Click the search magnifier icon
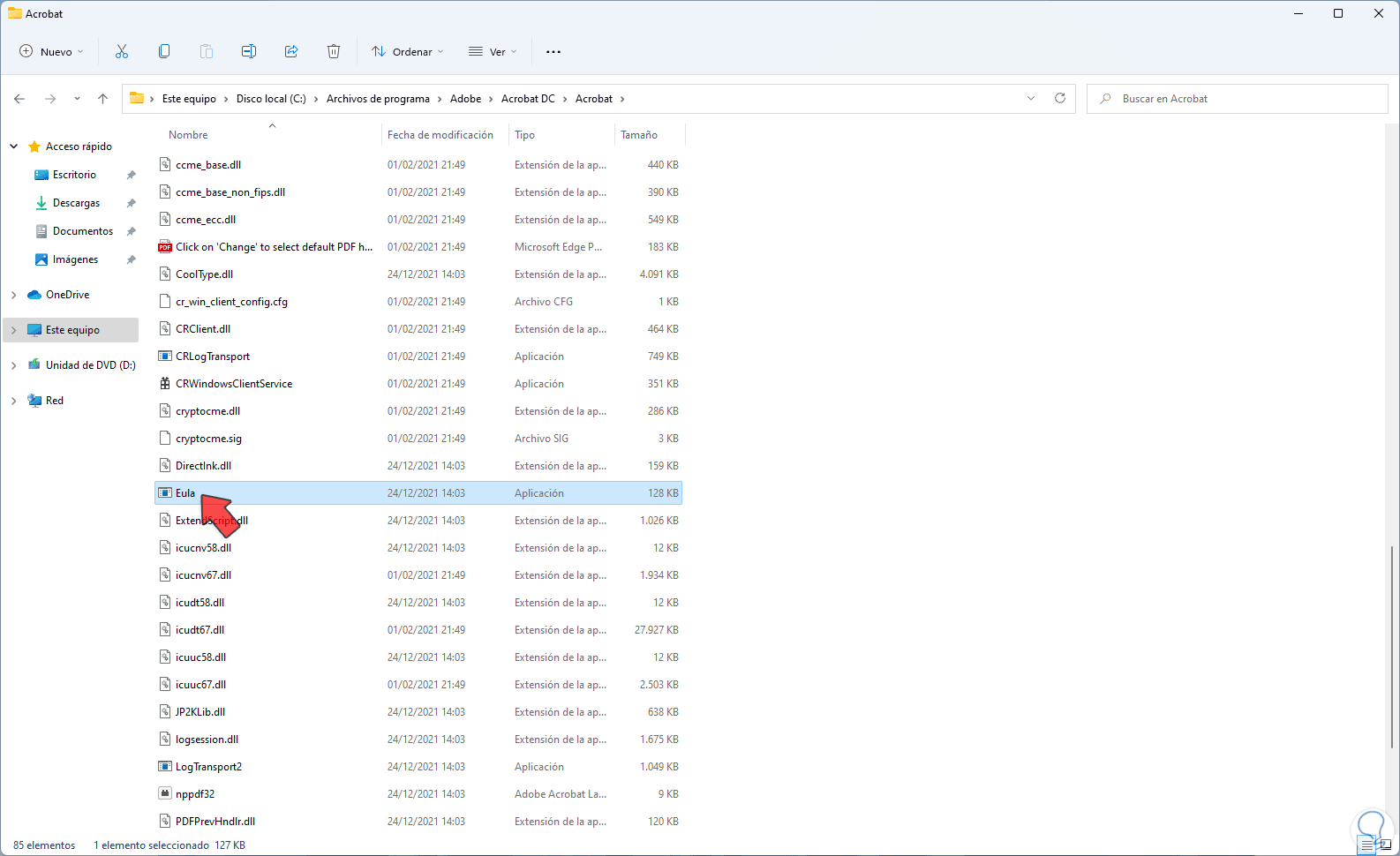Viewport: 1400px width, 856px height. point(1105,99)
